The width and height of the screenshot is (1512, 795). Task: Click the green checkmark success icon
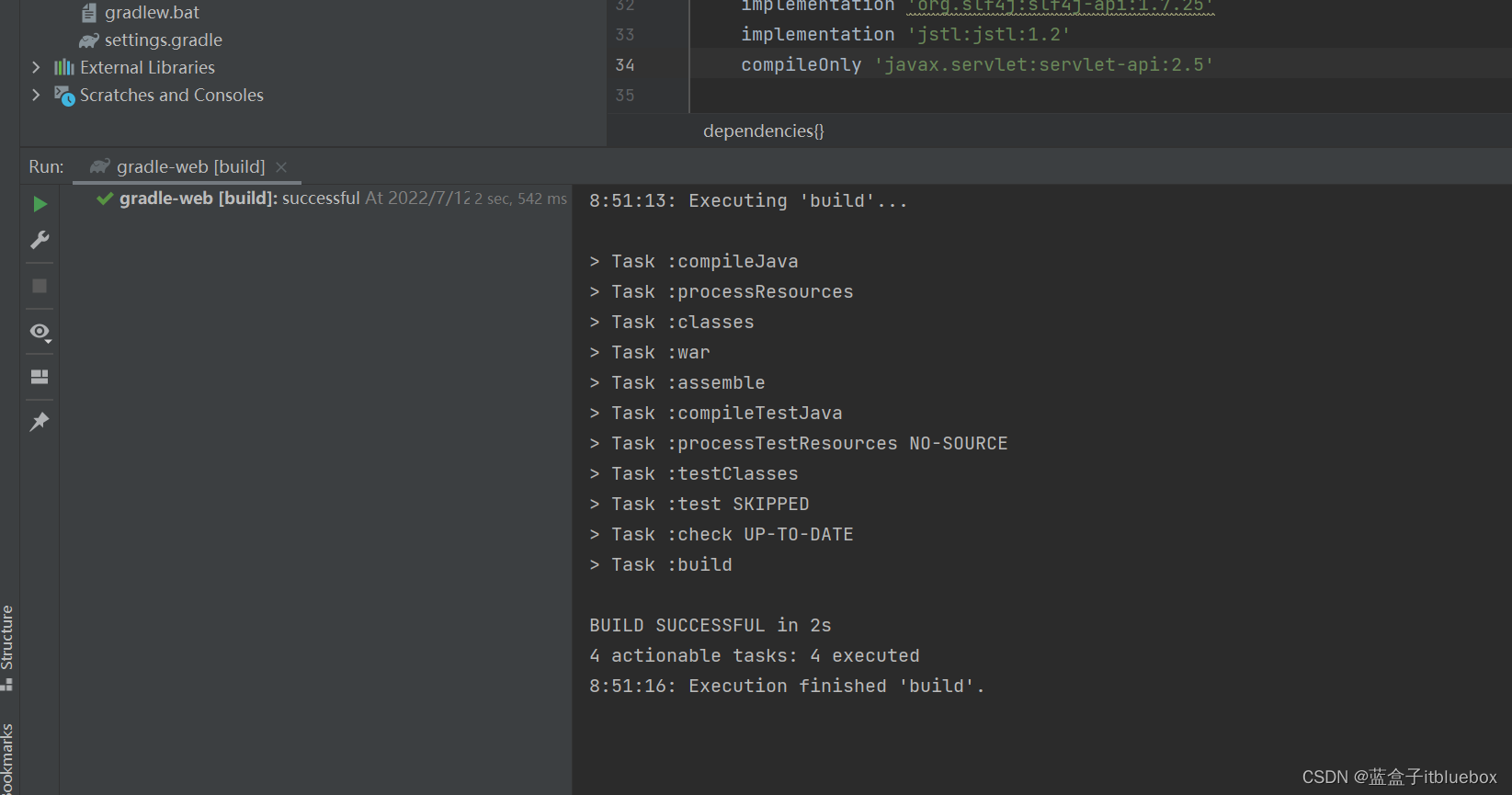[x=105, y=199]
